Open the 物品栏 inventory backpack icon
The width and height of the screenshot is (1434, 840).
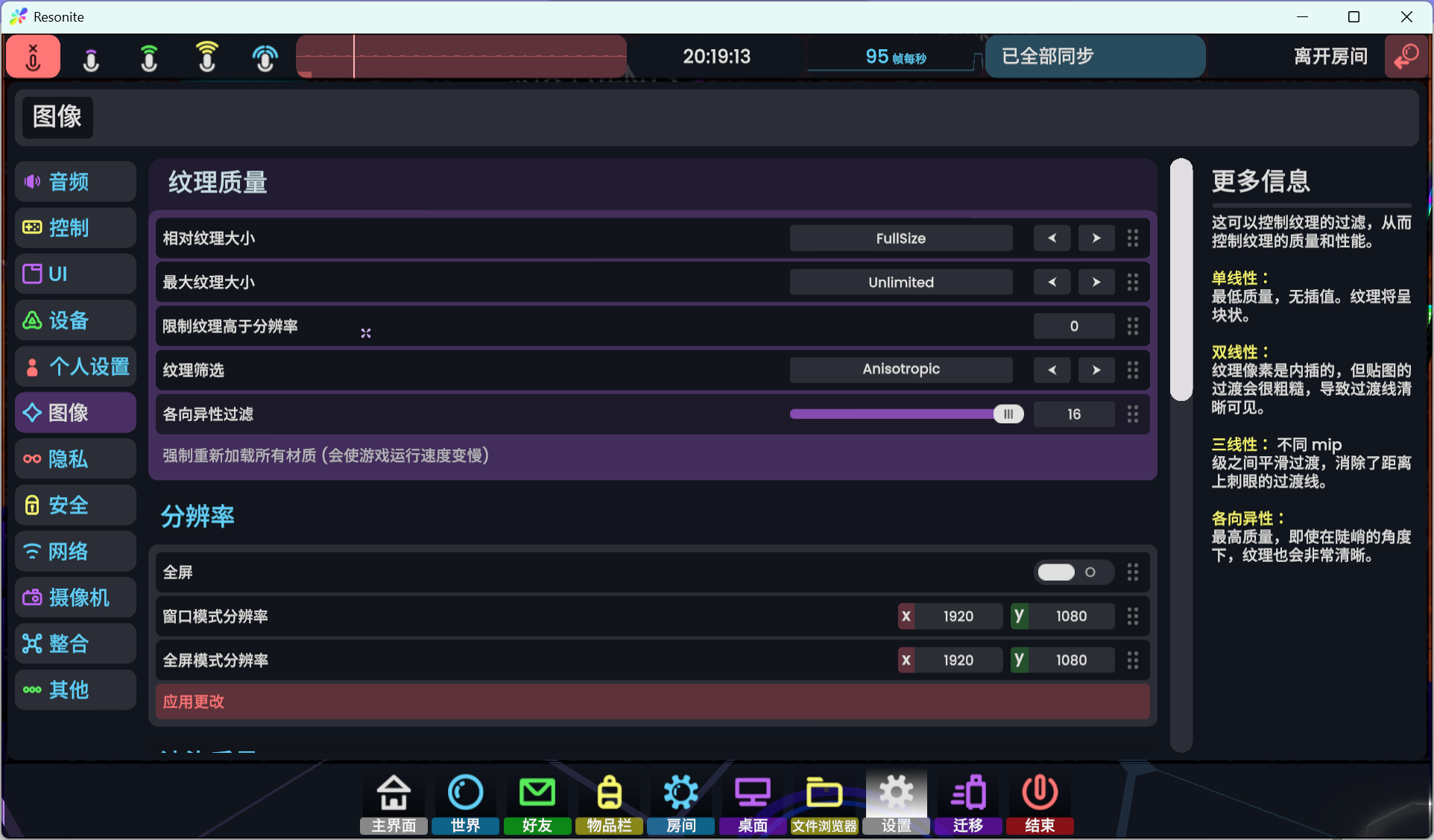(609, 803)
